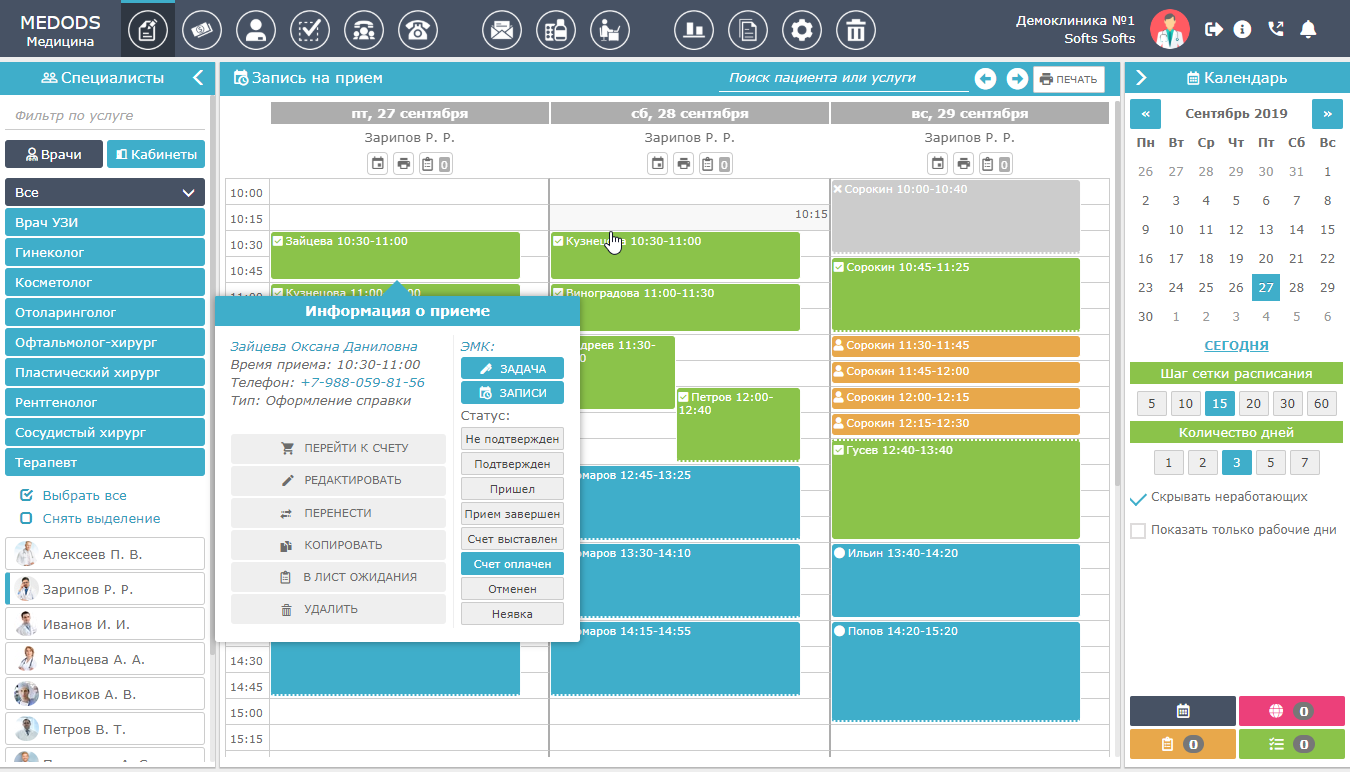Open the settings gear in top toolbar
The height and width of the screenshot is (772, 1350).
(801, 30)
